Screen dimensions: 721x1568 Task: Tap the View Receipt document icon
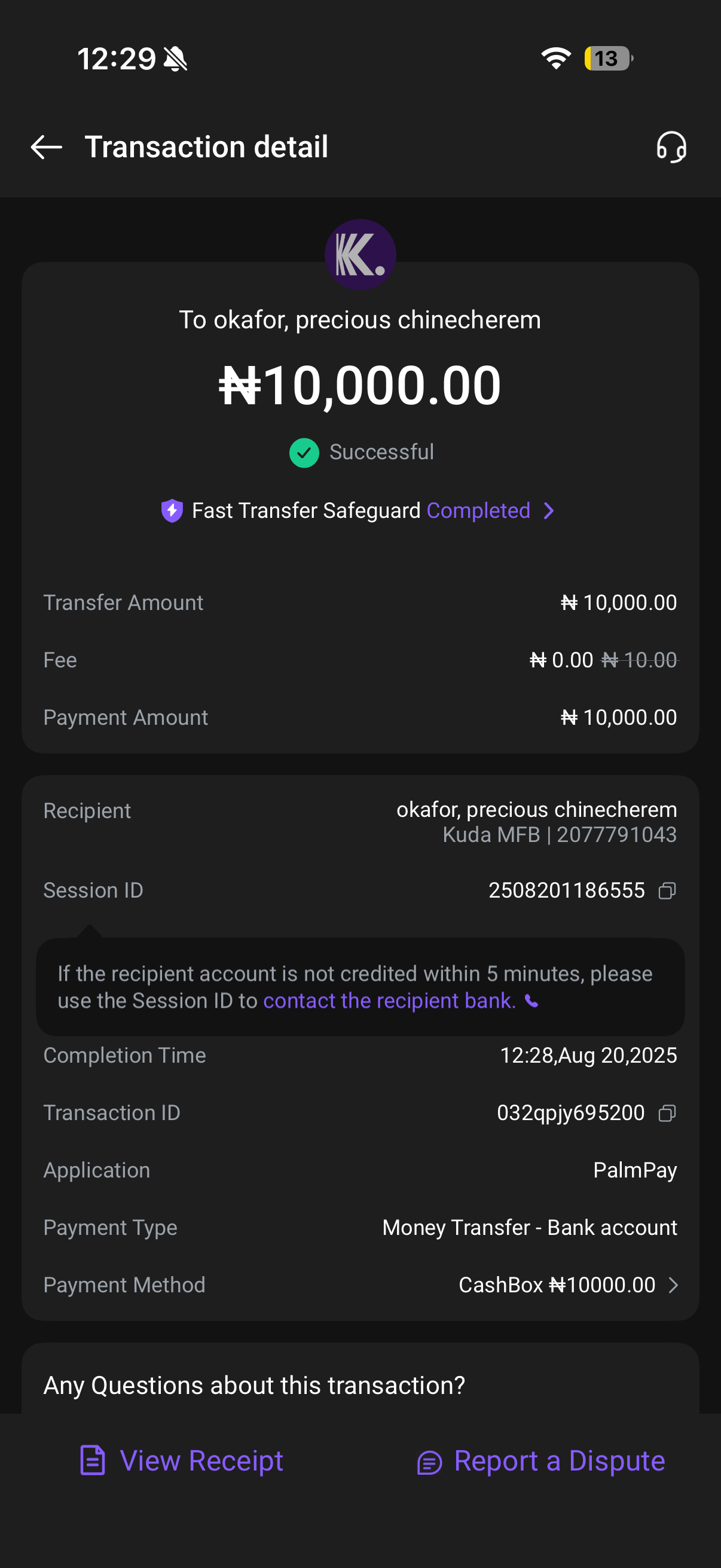93,1461
